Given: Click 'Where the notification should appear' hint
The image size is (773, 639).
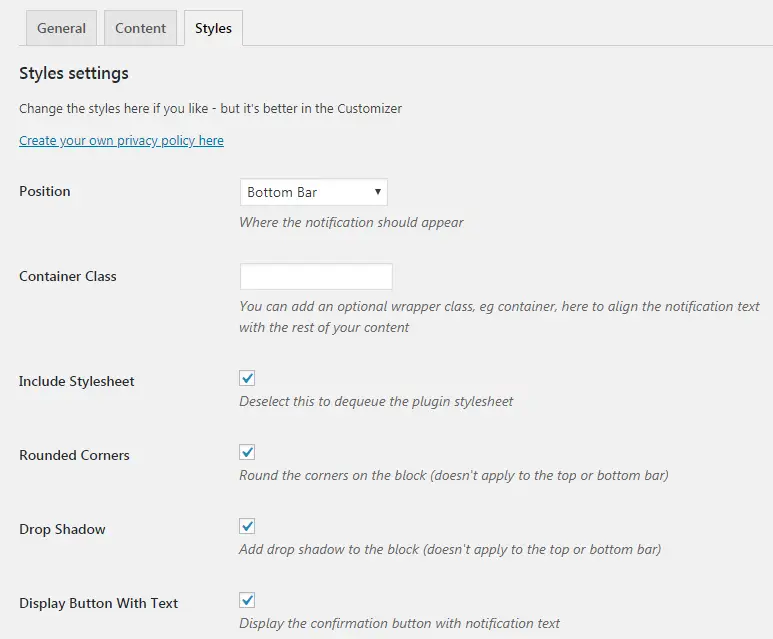Looking at the screenshot, I should coord(351,222).
